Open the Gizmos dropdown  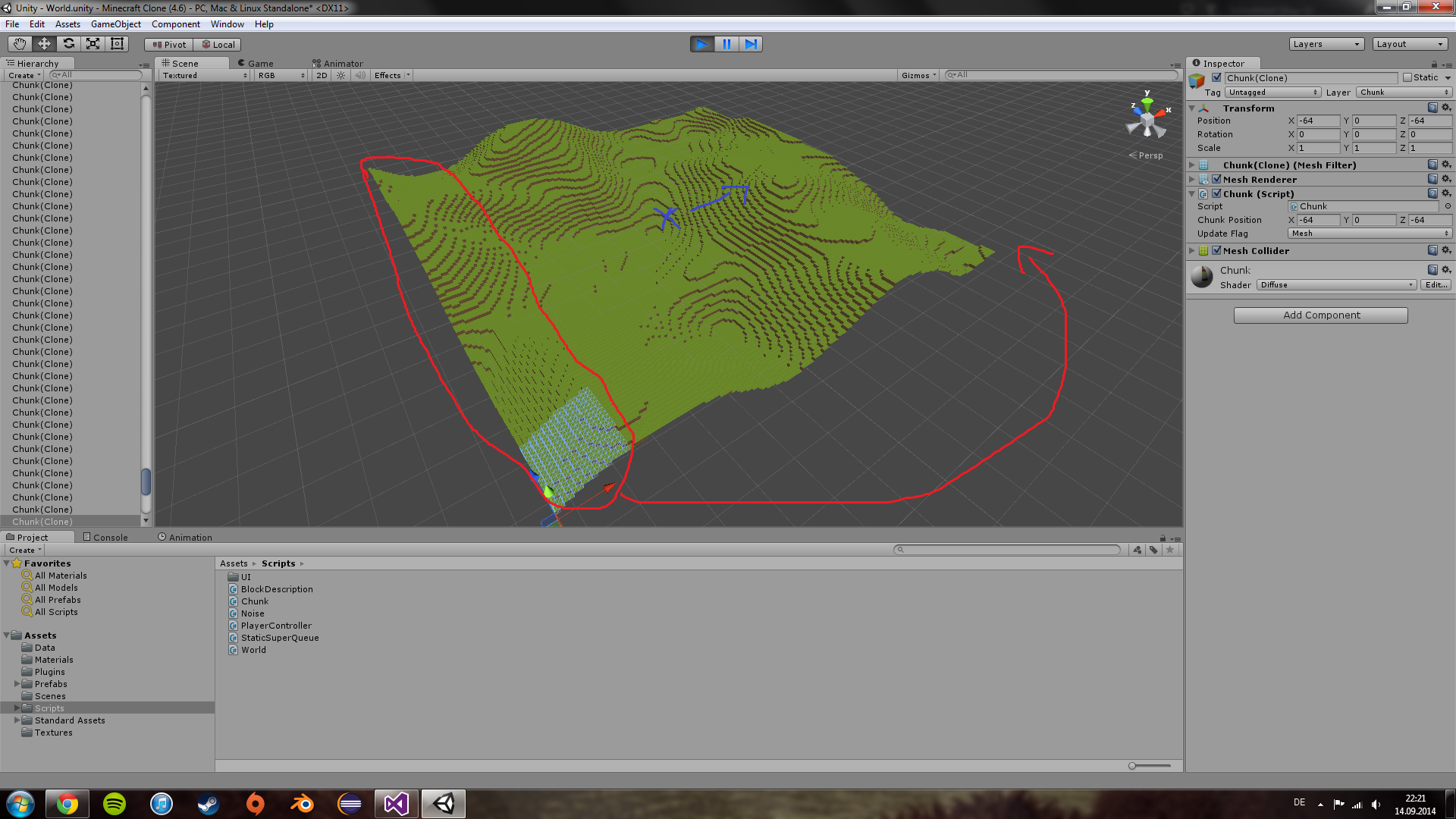point(918,75)
